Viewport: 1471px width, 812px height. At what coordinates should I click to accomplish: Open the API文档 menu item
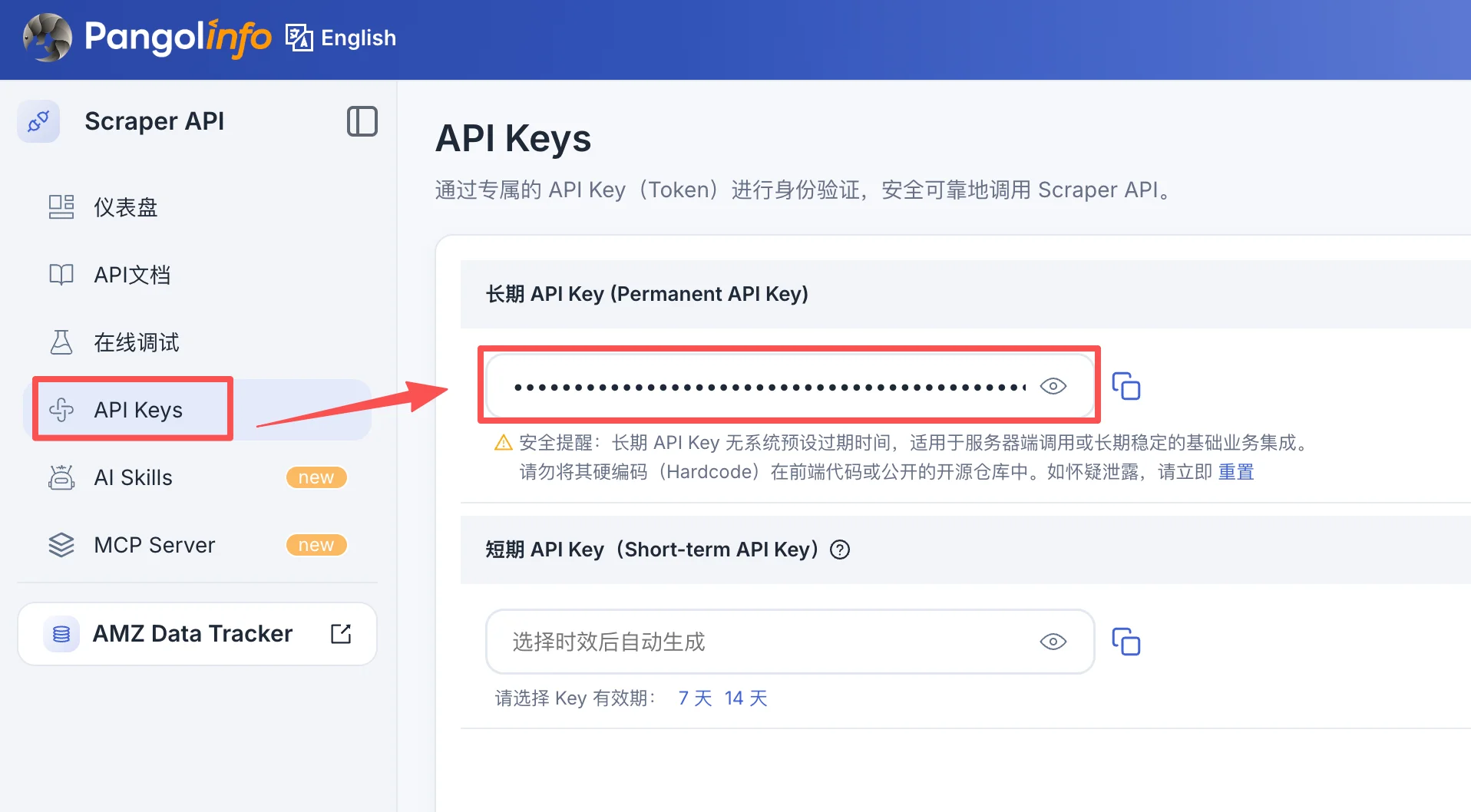[x=198, y=275]
